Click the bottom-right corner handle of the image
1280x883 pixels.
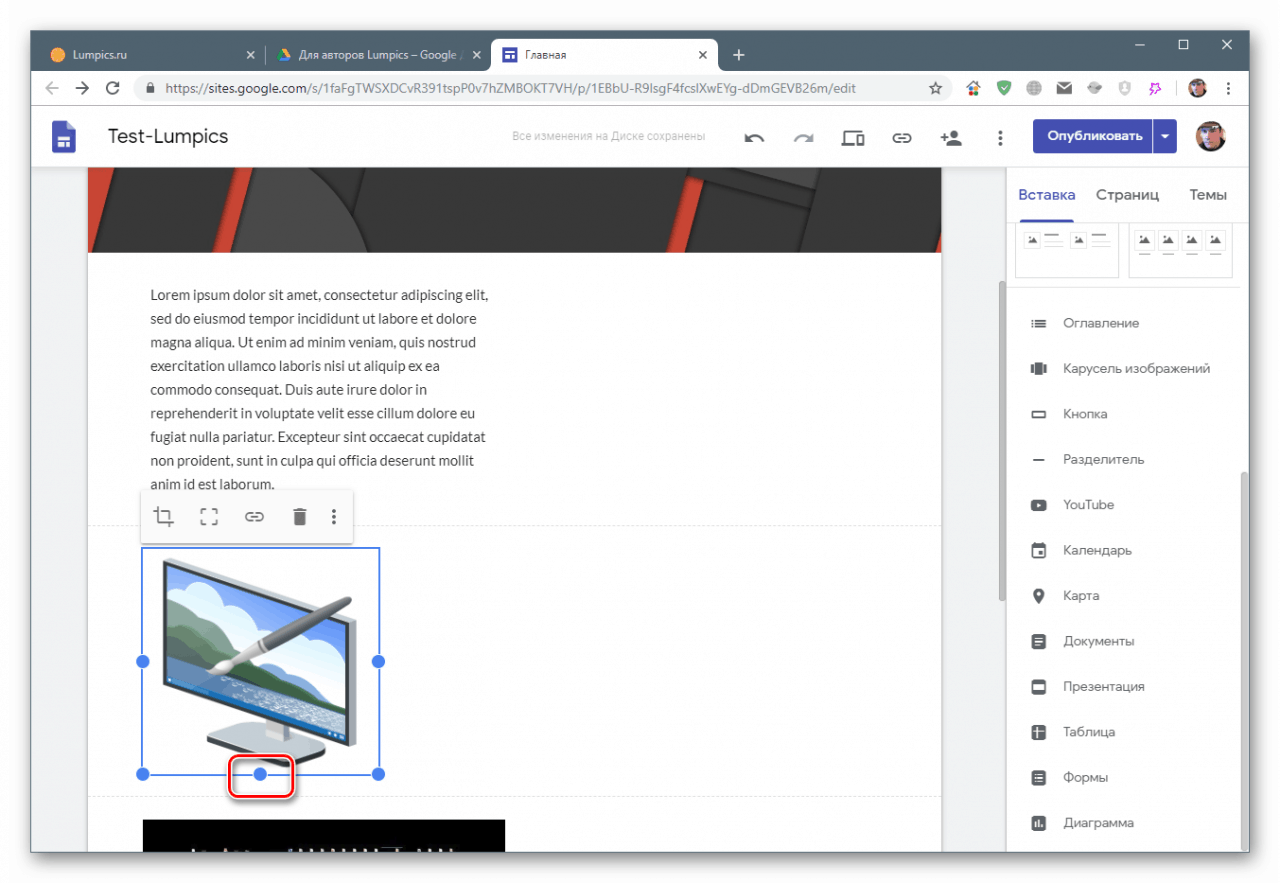point(379,774)
